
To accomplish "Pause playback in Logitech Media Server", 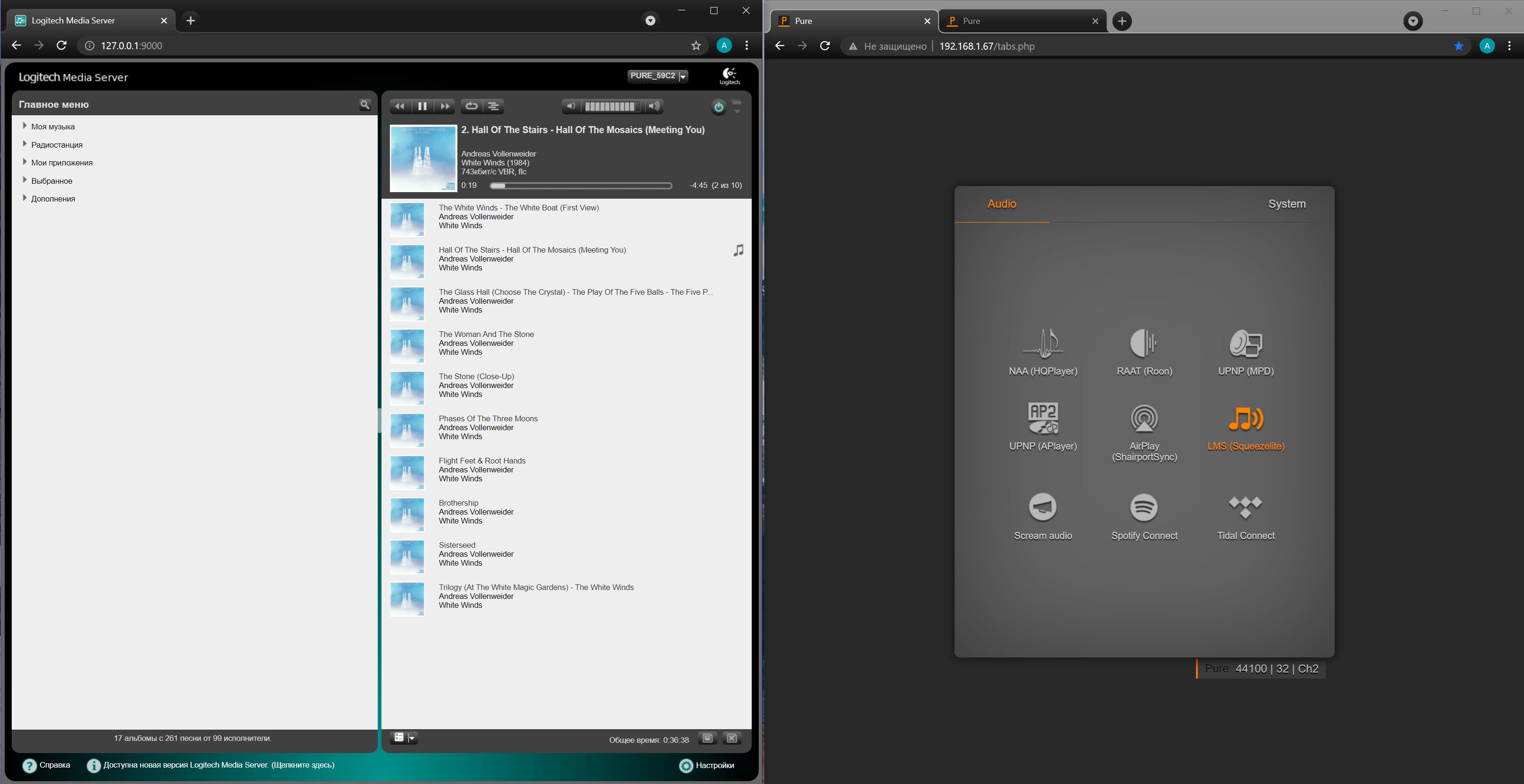I will point(422,106).
